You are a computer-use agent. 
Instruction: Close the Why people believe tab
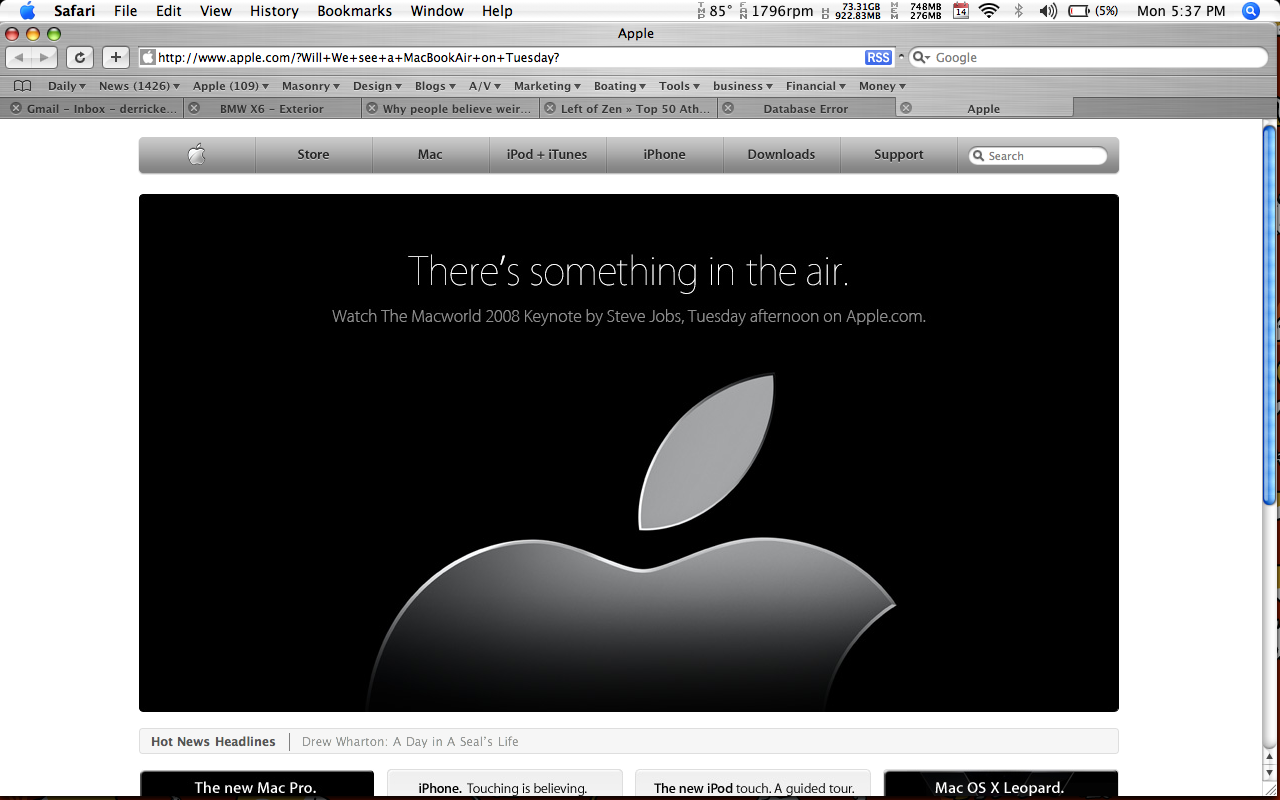(372, 108)
